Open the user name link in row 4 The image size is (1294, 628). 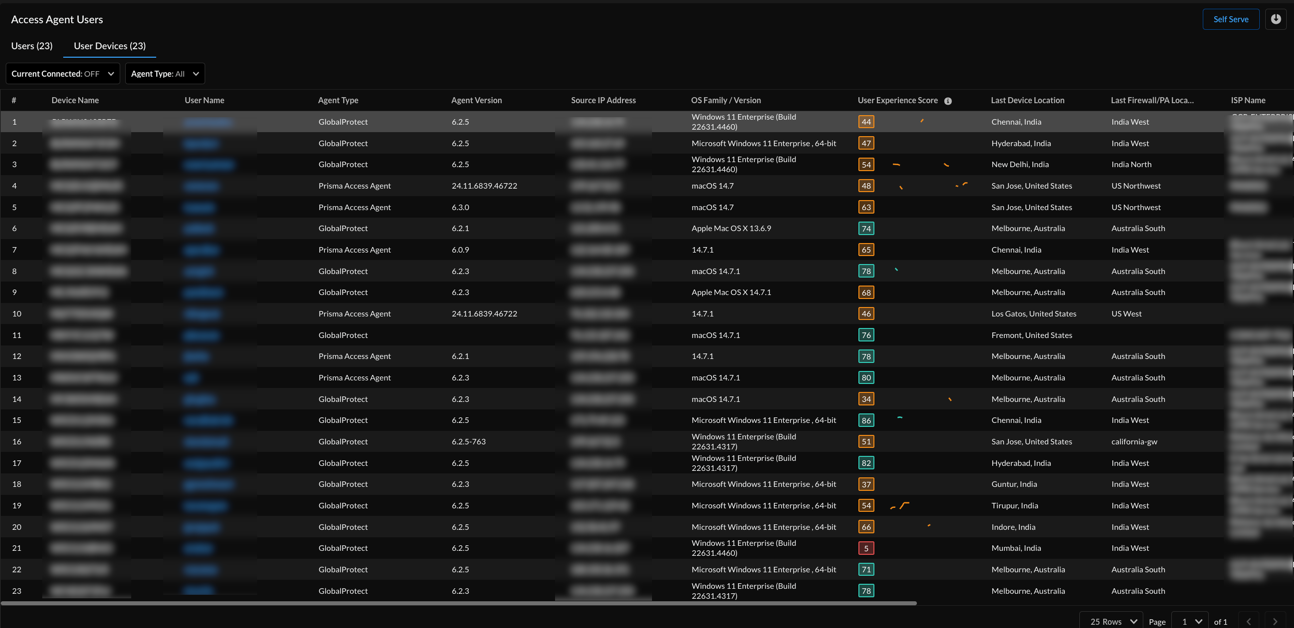click(201, 186)
